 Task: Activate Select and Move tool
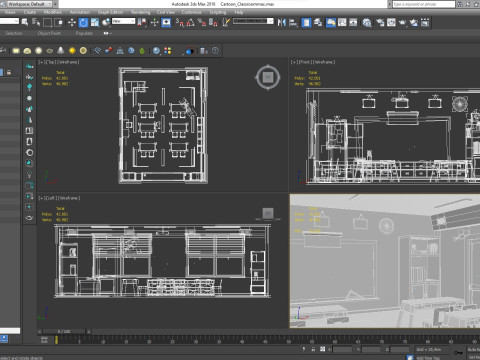tap(72, 22)
